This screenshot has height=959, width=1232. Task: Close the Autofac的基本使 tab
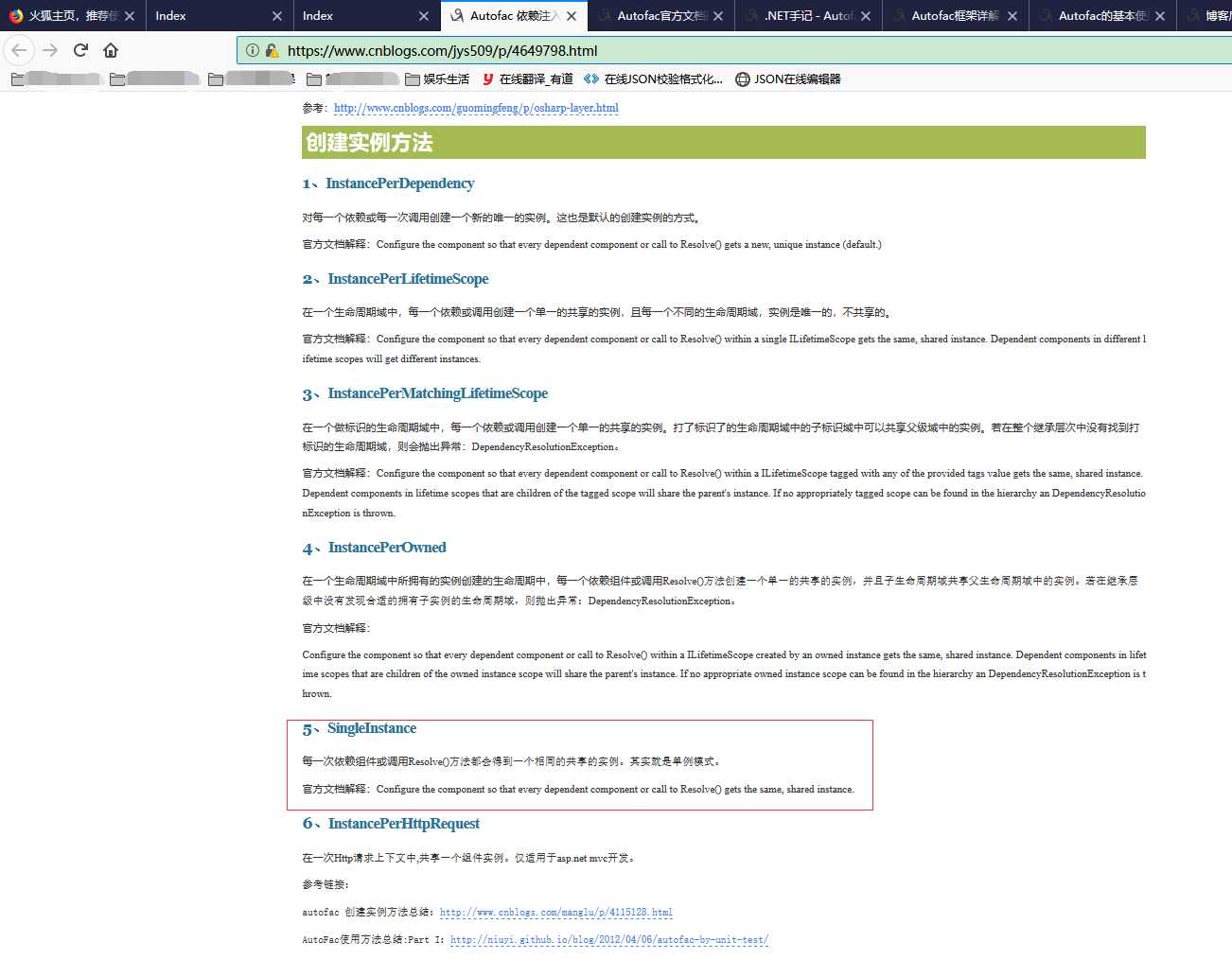pyautogui.click(x=1160, y=16)
